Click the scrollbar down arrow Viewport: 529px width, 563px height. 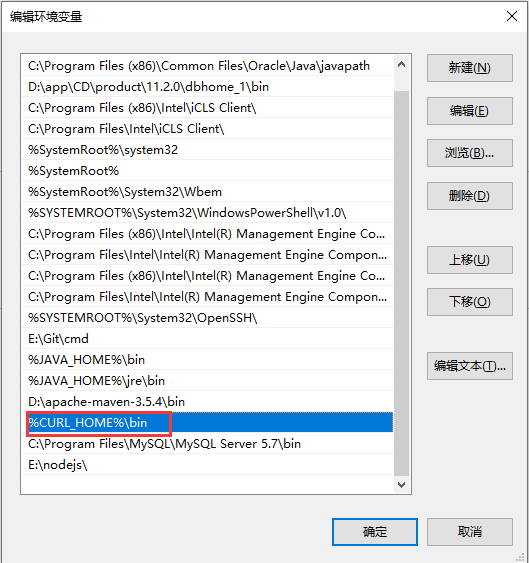402,484
